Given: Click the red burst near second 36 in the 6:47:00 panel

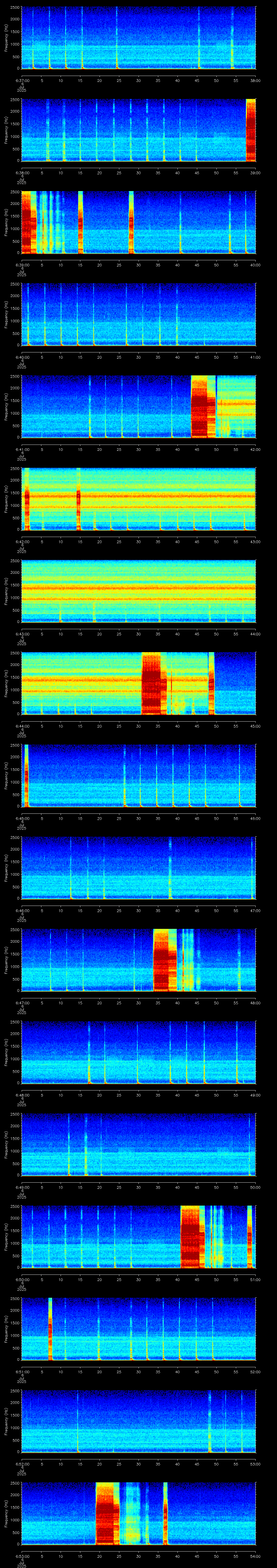Looking at the screenshot, I should pyautogui.click(x=165, y=960).
